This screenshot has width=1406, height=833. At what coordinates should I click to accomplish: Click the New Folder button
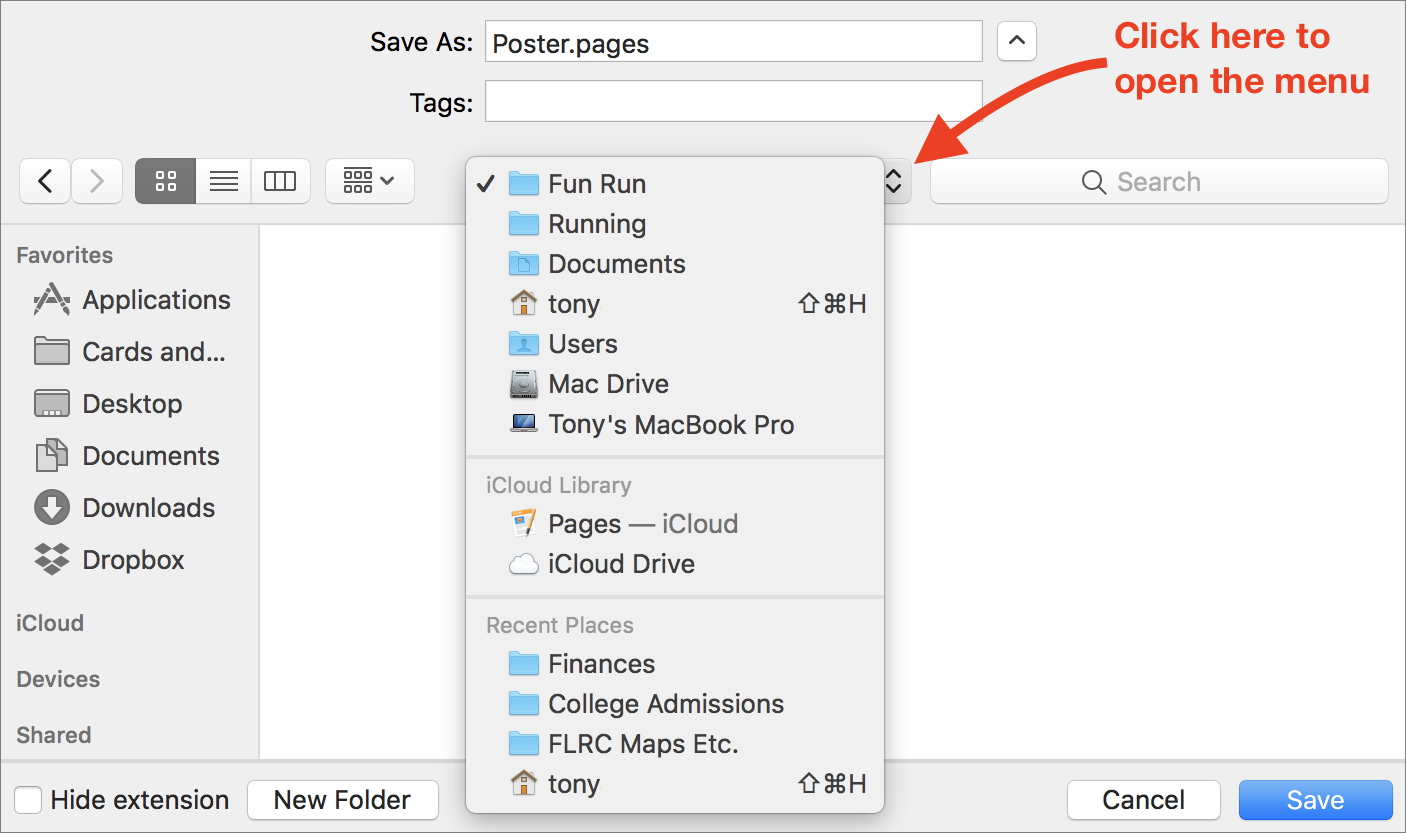342,800
